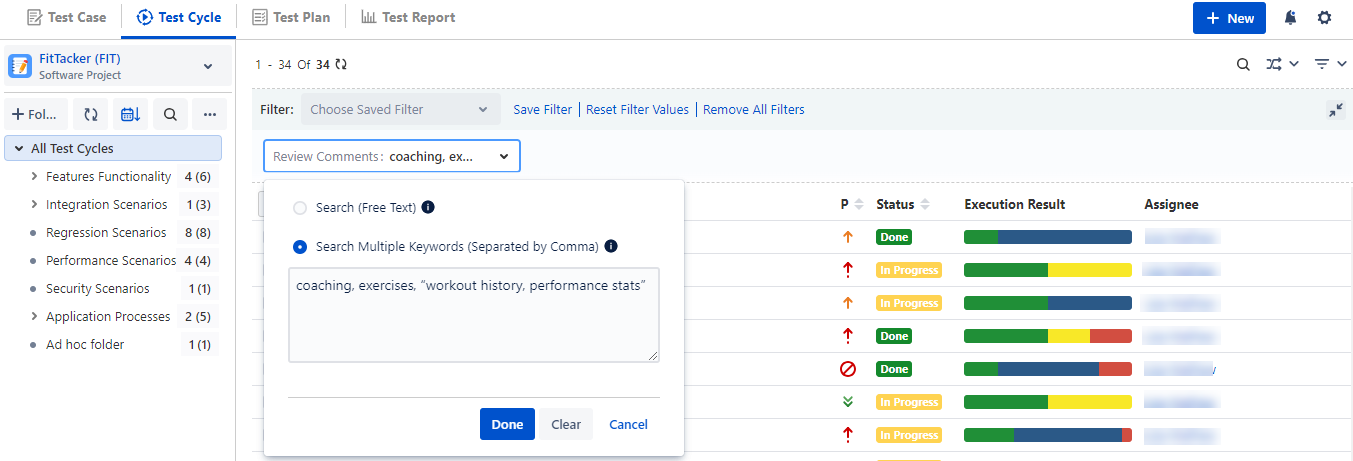Click the Execution Result column header
The height and width of the screenshot is (461, 1353).
[1015, 204]
